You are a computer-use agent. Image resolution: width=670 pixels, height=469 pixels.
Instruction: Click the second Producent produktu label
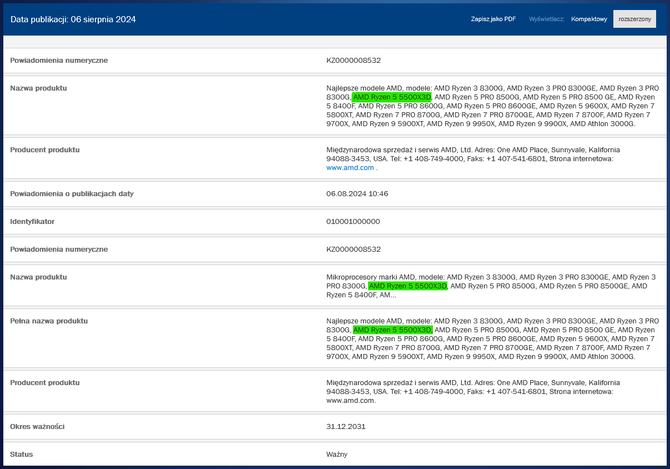tap(45, 383)
